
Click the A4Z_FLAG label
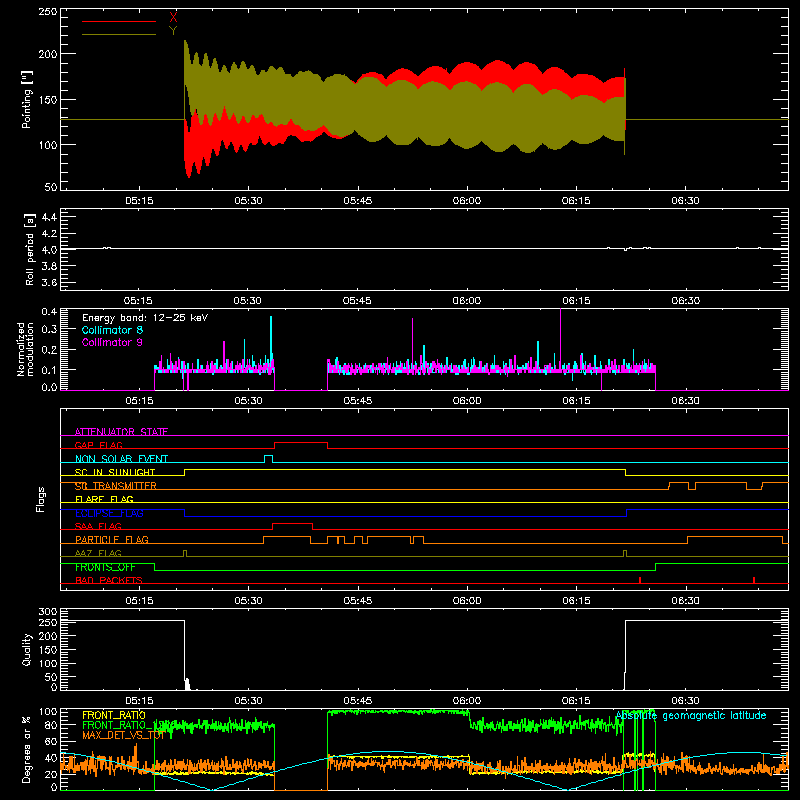[98, 553]
